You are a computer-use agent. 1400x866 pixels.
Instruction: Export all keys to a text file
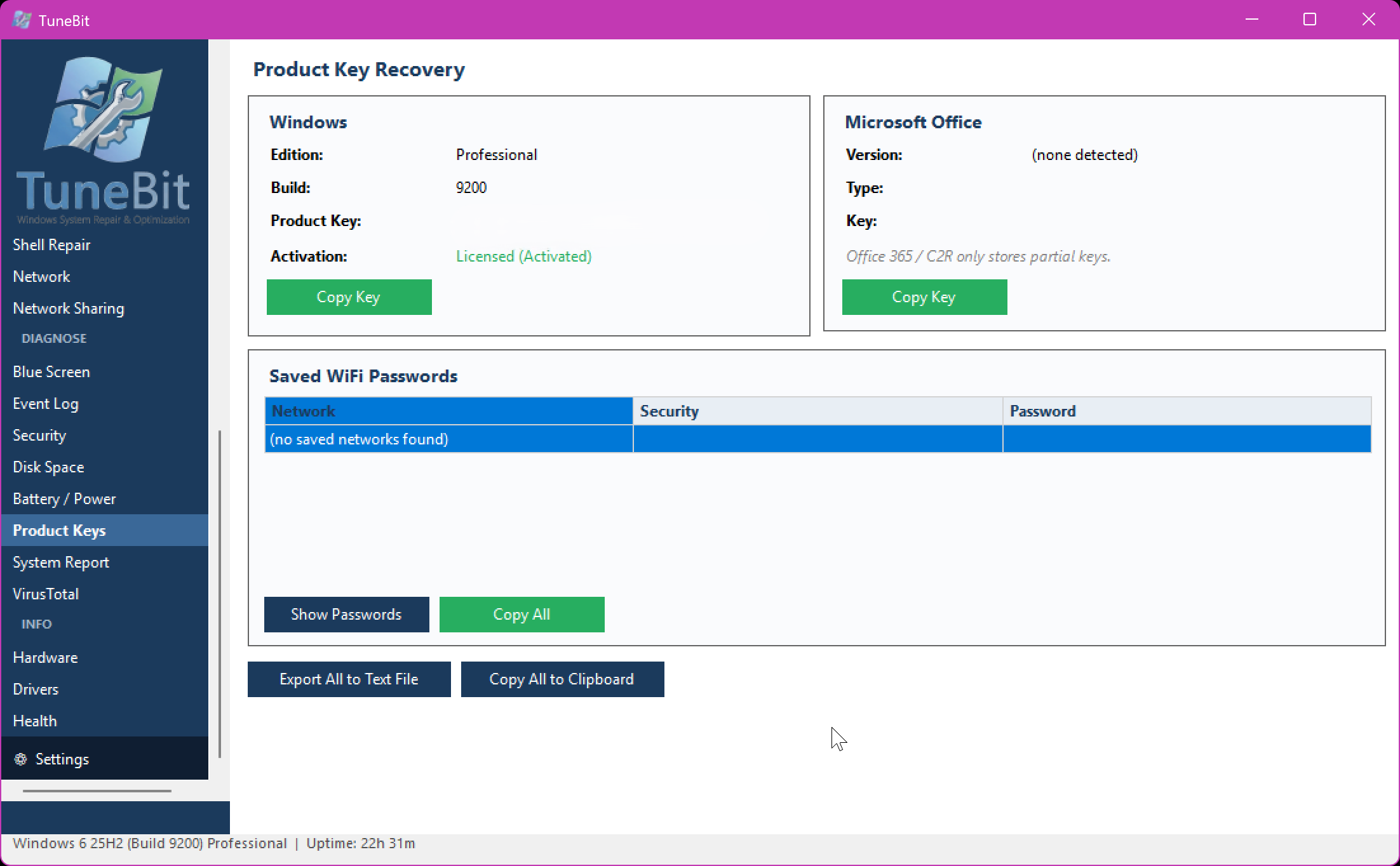coord(349,679)
